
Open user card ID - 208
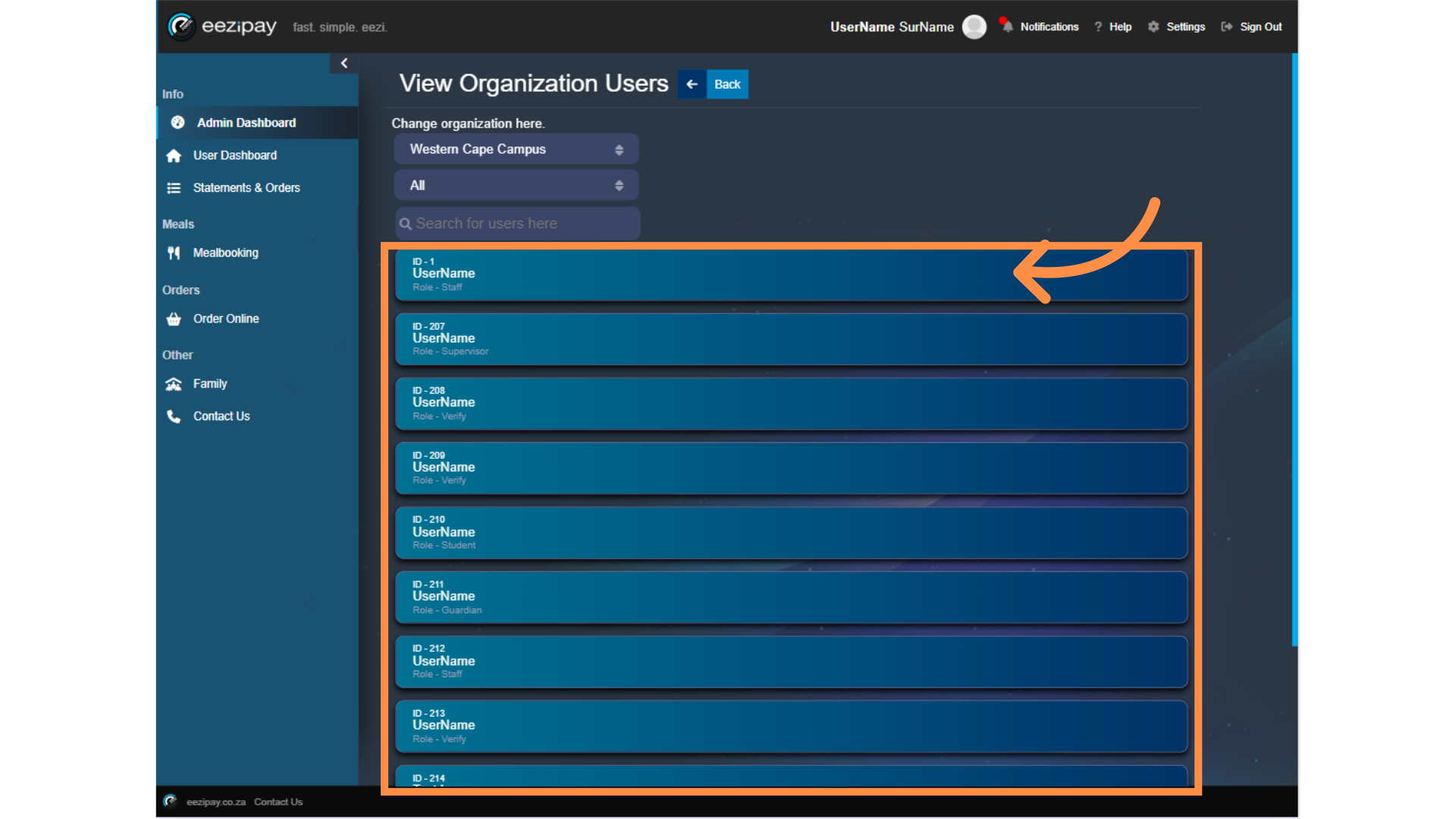(x=791, y=403)
